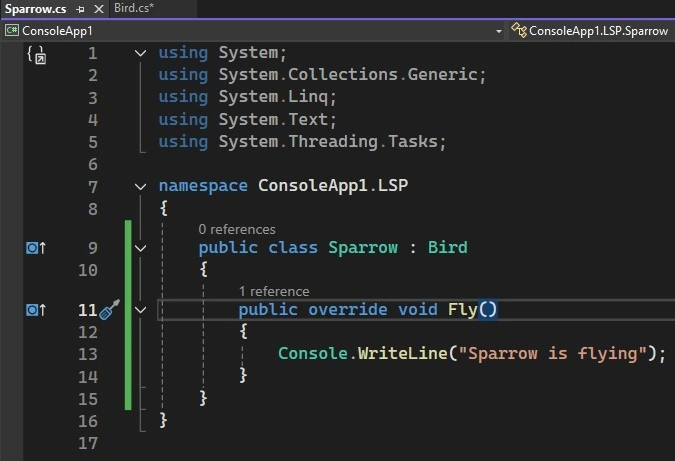Screen dimensions: 675x461
Task: Click the namespace keyword on line 7
Action: click(x=203, y=186)
